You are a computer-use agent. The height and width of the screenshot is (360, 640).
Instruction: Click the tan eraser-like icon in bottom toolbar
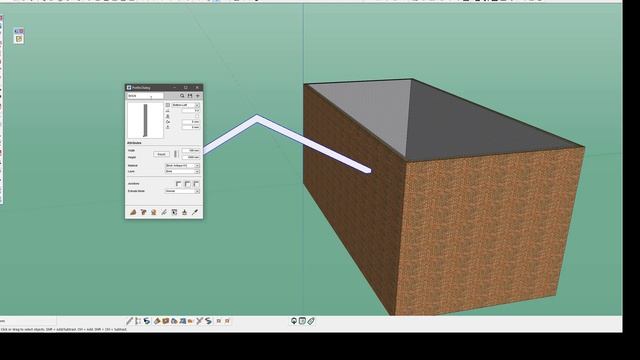coord(157,321)
